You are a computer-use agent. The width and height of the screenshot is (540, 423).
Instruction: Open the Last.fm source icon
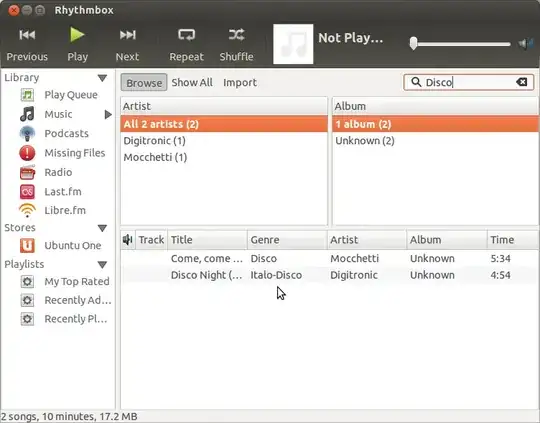[x=27, y=192]
